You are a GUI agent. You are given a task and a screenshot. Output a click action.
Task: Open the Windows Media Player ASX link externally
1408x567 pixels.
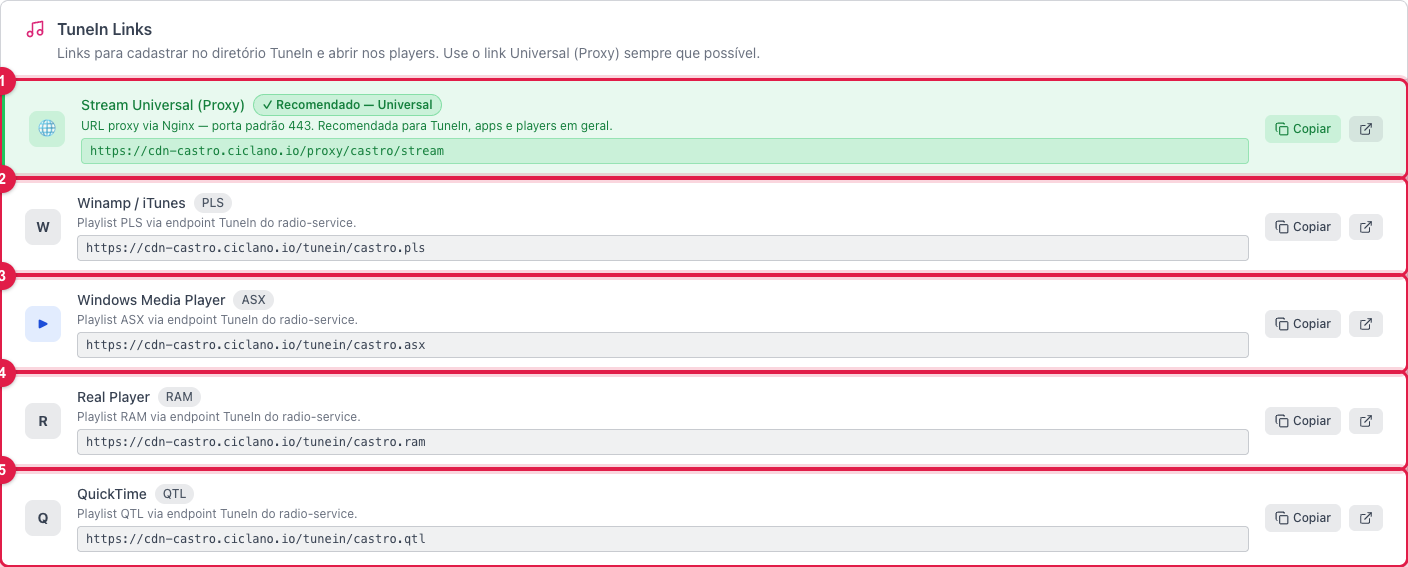(x=1366, y=324)
